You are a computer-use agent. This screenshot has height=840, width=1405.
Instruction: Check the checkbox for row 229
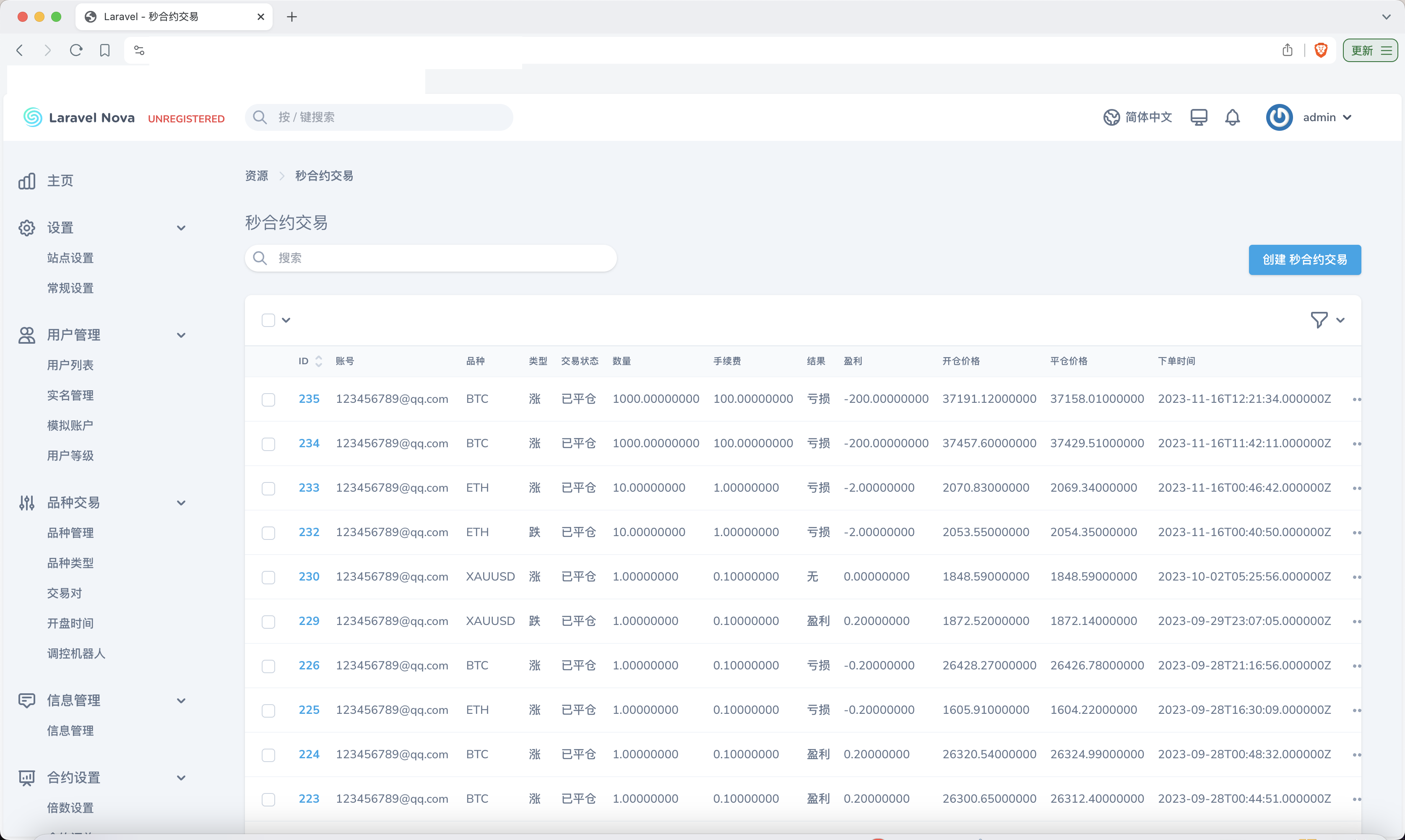tap(268, 622)
